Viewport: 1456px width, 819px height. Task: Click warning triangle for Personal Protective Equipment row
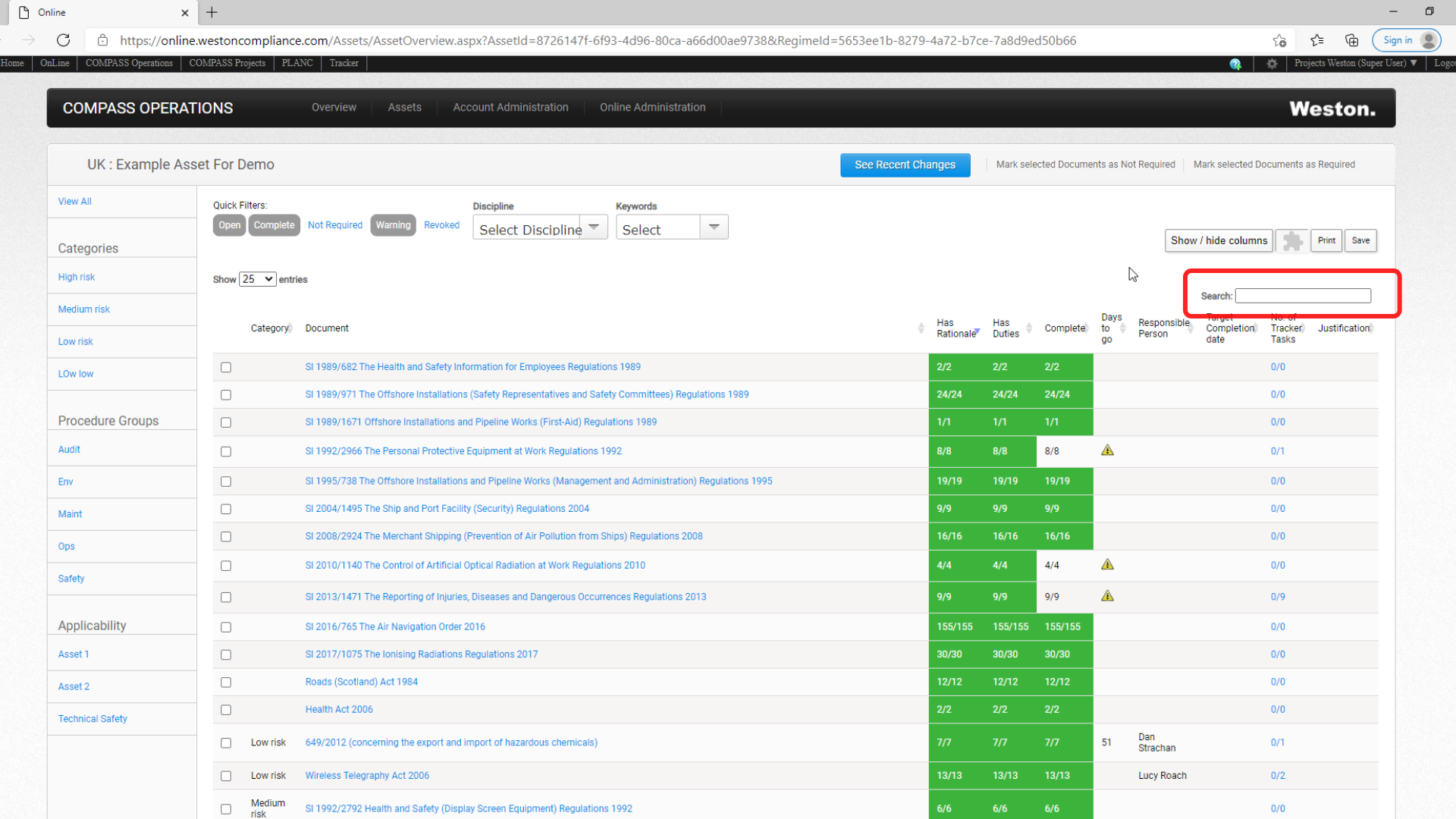coord(1107,450)
